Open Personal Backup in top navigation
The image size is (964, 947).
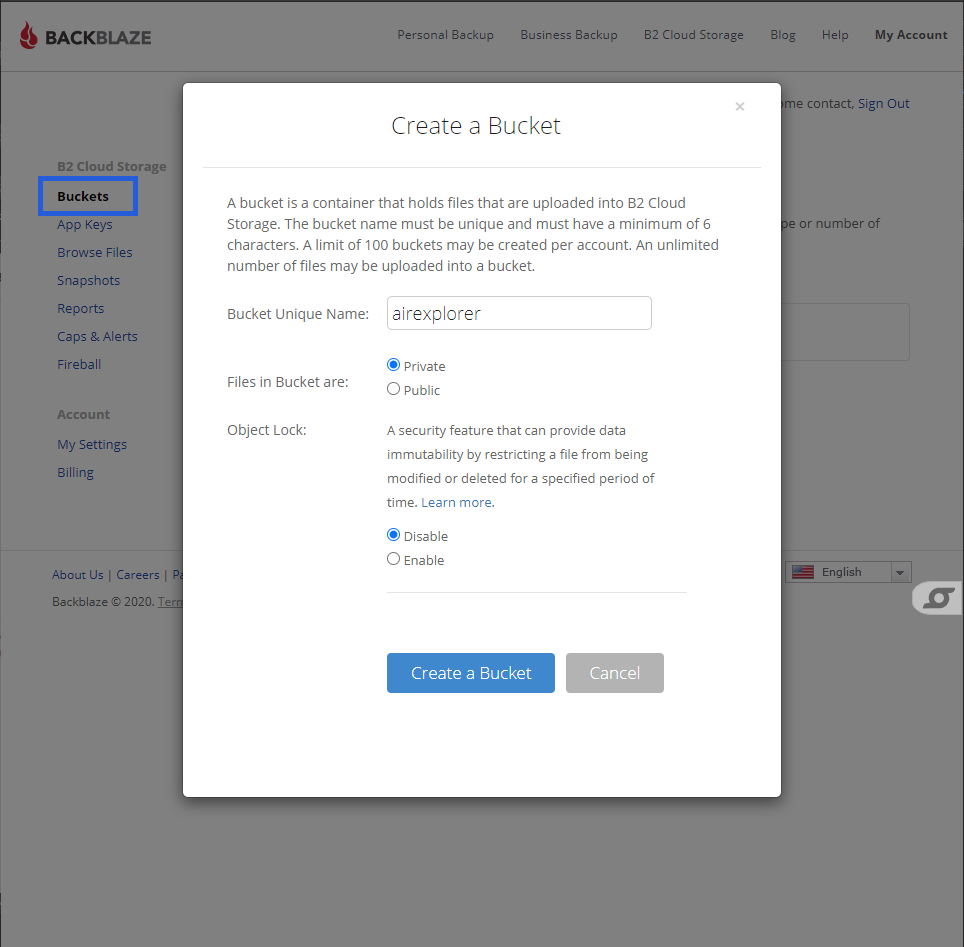(x=445, y=35)
